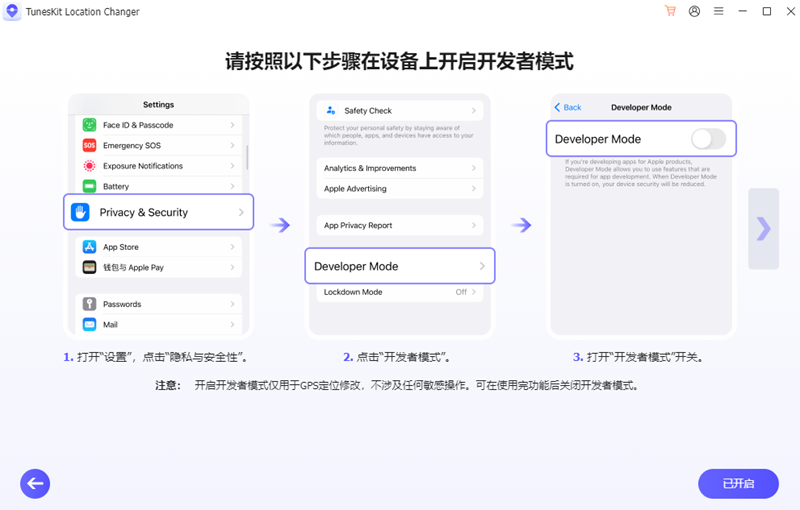Click the main heading 请按照以下步骤
This screenshot has width=800, height=510.
click(399, 61)
